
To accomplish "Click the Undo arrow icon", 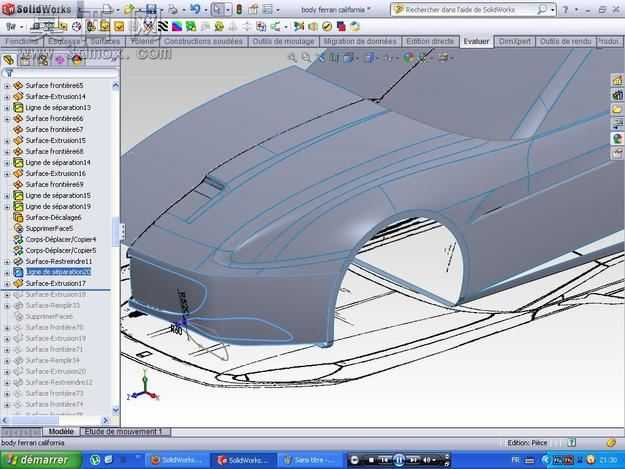I will pyautogui.click(x=195, y=9).
